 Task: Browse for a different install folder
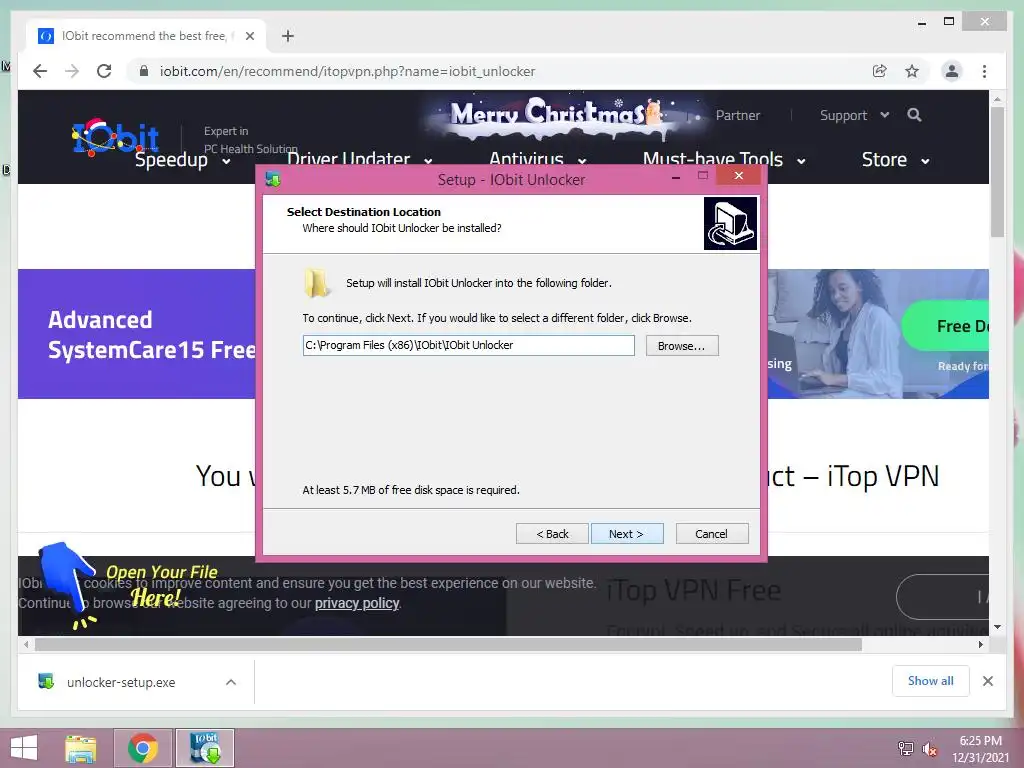click(x=682, y=345)
